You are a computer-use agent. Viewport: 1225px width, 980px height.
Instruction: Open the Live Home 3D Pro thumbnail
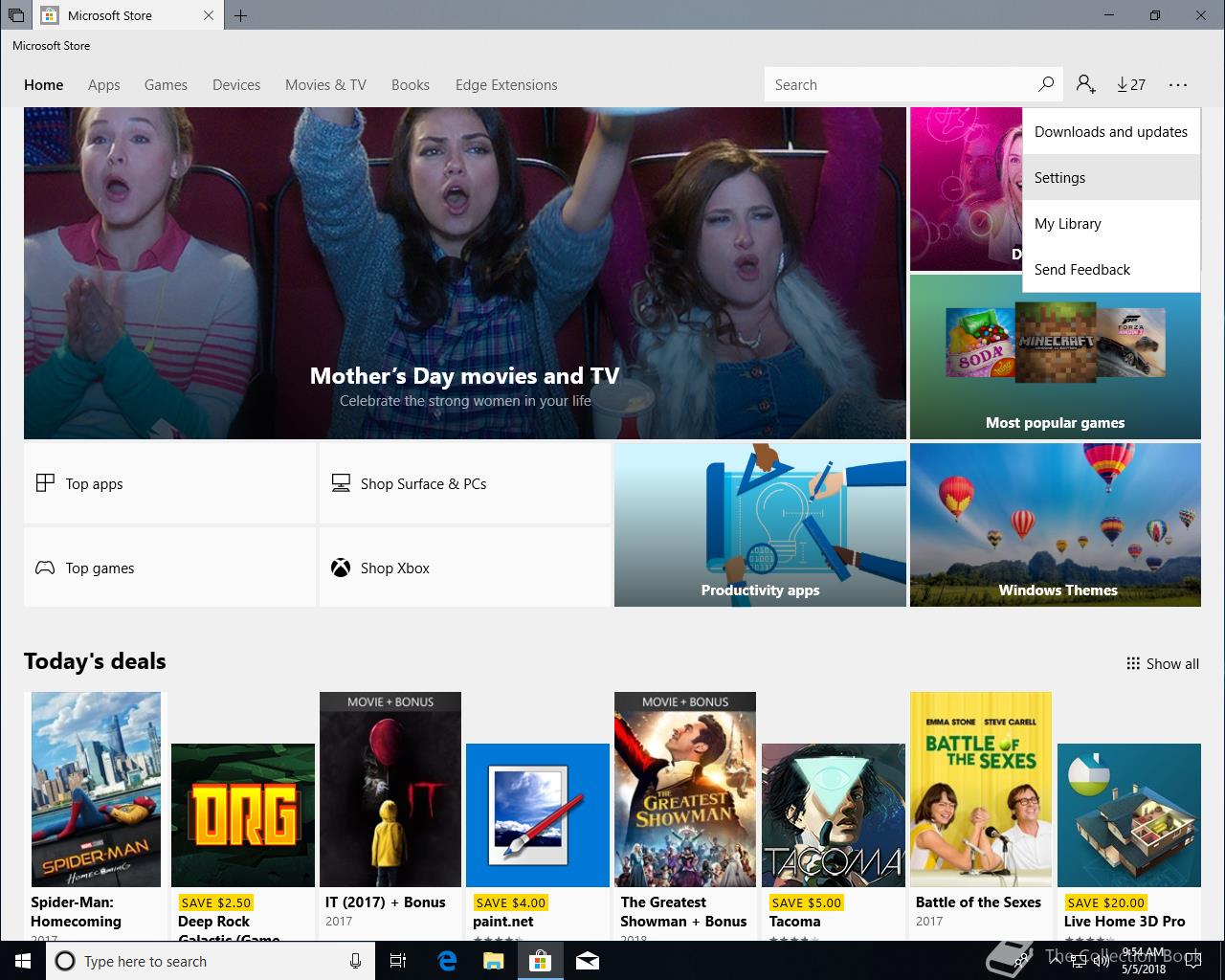click(x=1128, y=815)
